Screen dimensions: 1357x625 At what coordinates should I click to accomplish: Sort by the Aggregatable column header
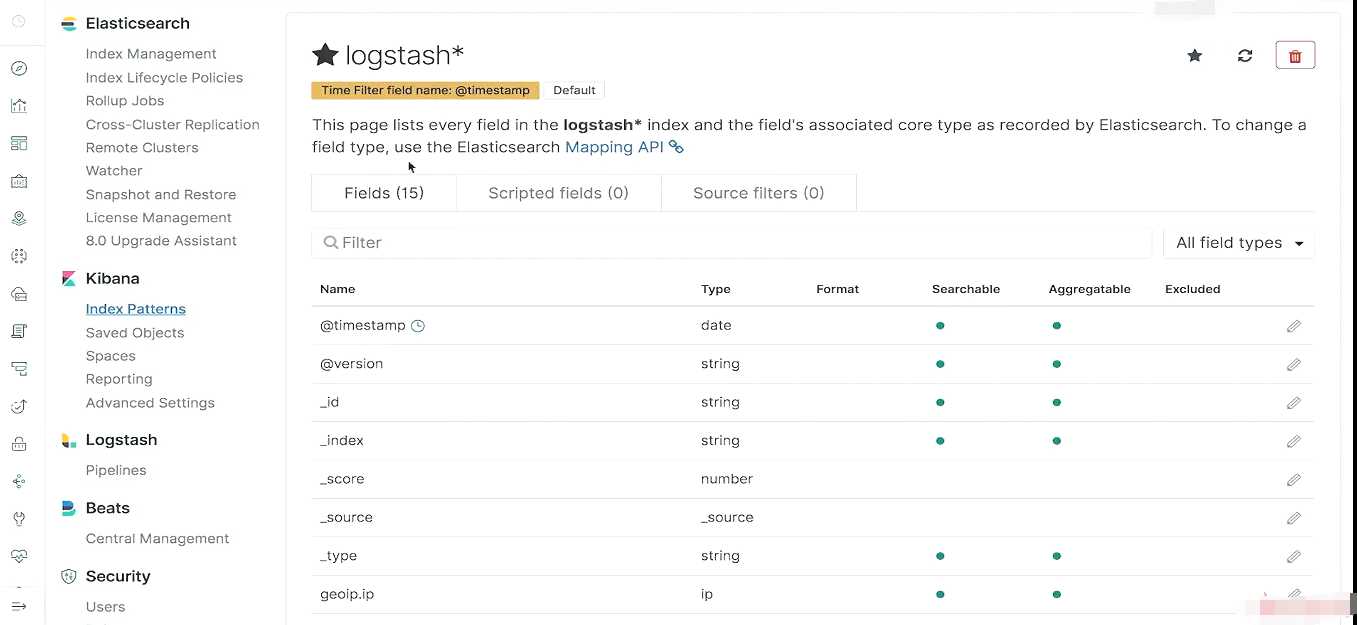[x=1090, y=289]
